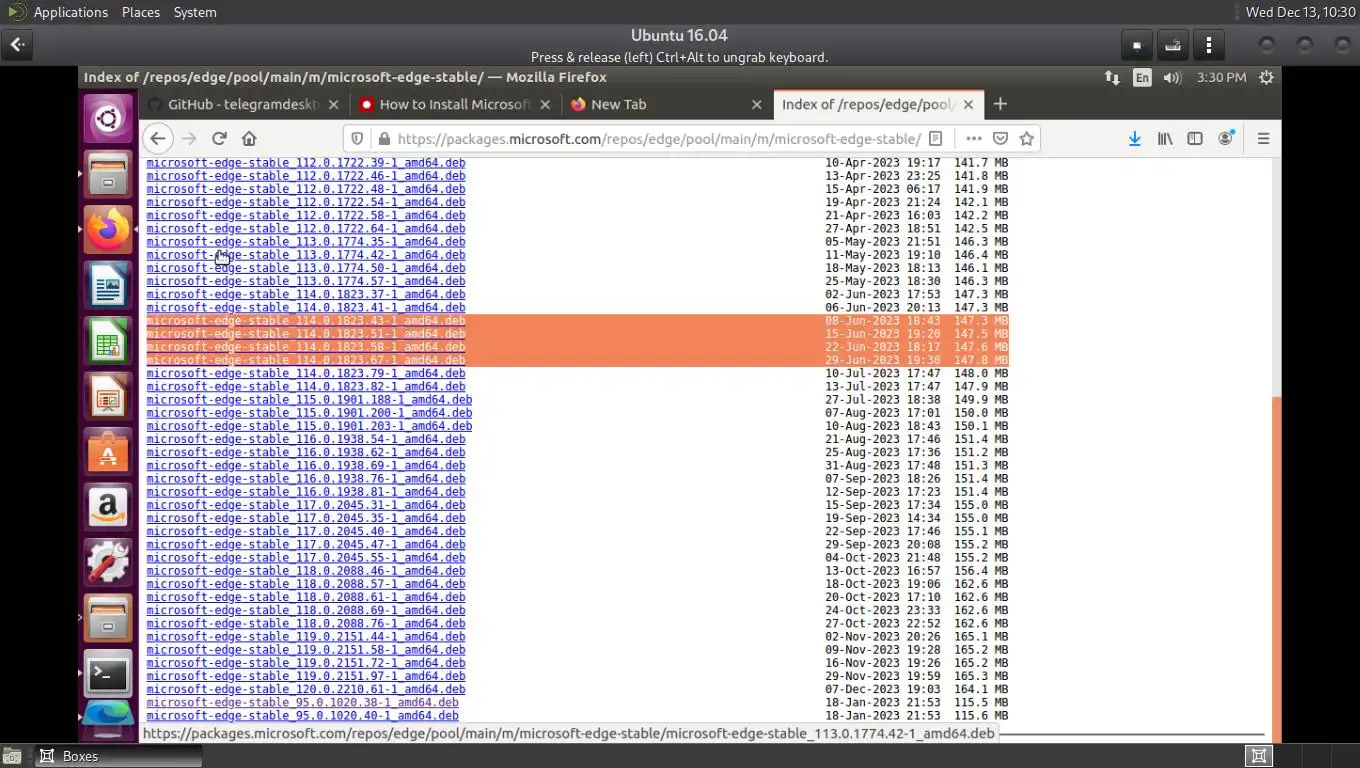This screenshot has width=1360, height=768.
Task: Save page to Pocket
Action: pos(1000,139)
